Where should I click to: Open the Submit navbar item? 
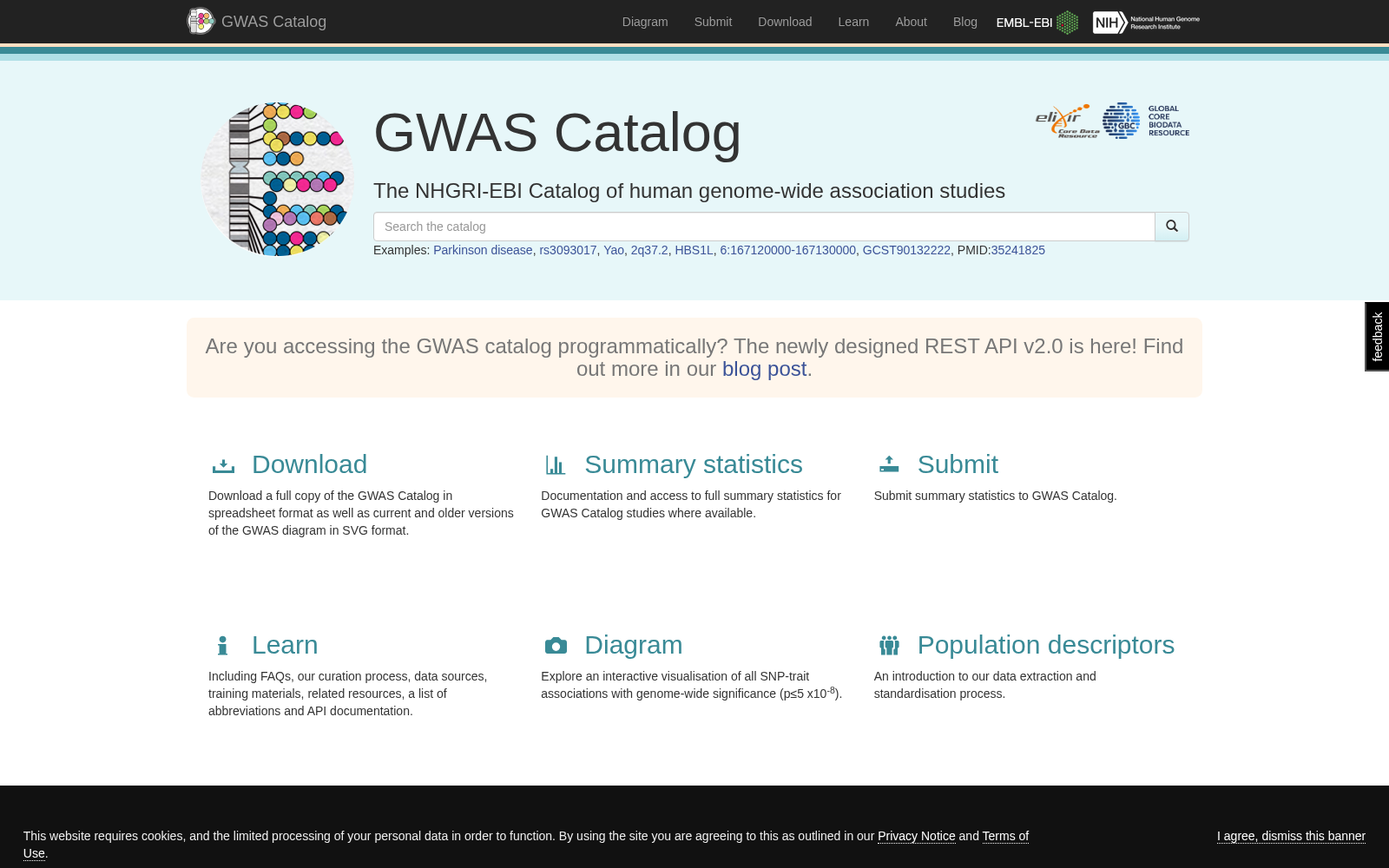(x=713, y=22)
